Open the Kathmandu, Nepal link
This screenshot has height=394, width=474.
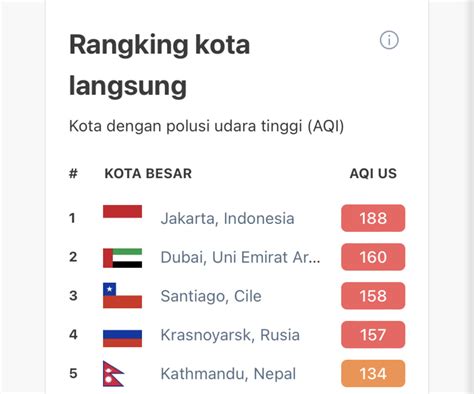click(228, 374)
